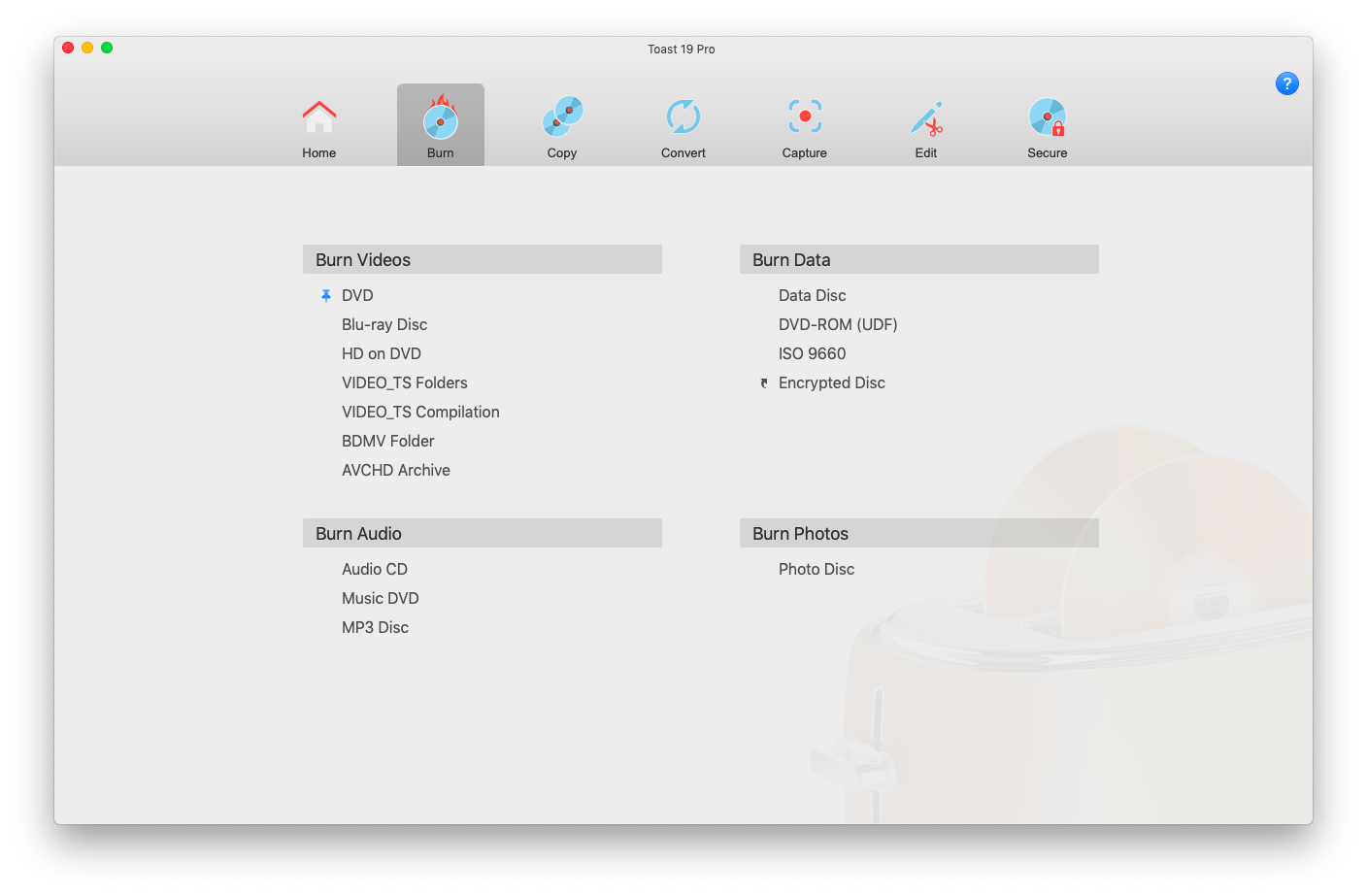Select BDMV Folder option
The image size is (1367, 896).
coord(388,441)
